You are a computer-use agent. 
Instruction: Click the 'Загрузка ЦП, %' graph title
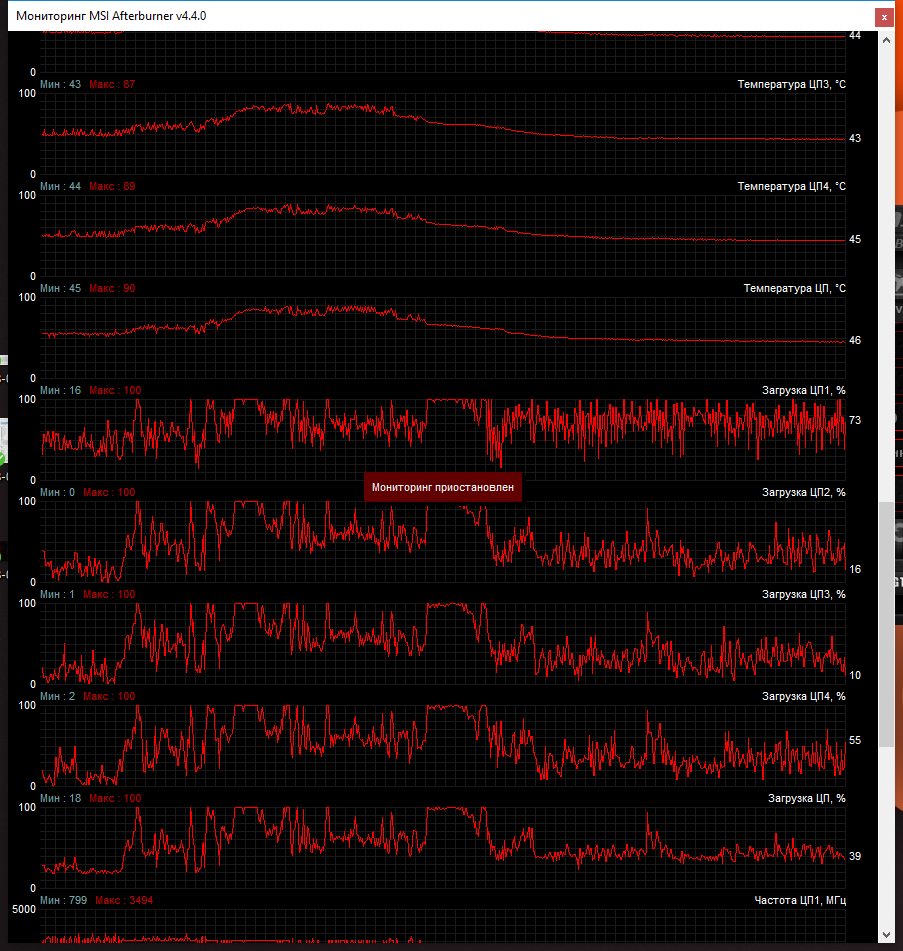[807, 798]
